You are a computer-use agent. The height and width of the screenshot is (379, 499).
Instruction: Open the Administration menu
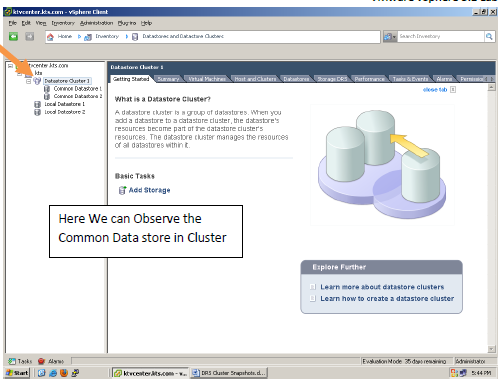tap(96, 23)
